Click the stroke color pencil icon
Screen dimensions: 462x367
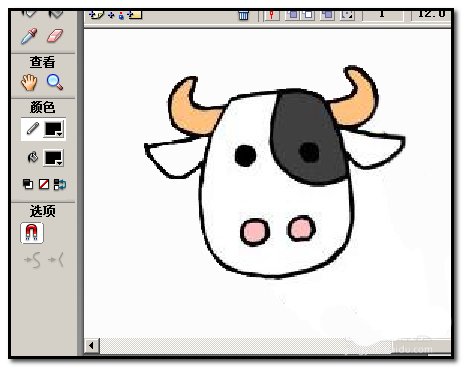(32, 129)
